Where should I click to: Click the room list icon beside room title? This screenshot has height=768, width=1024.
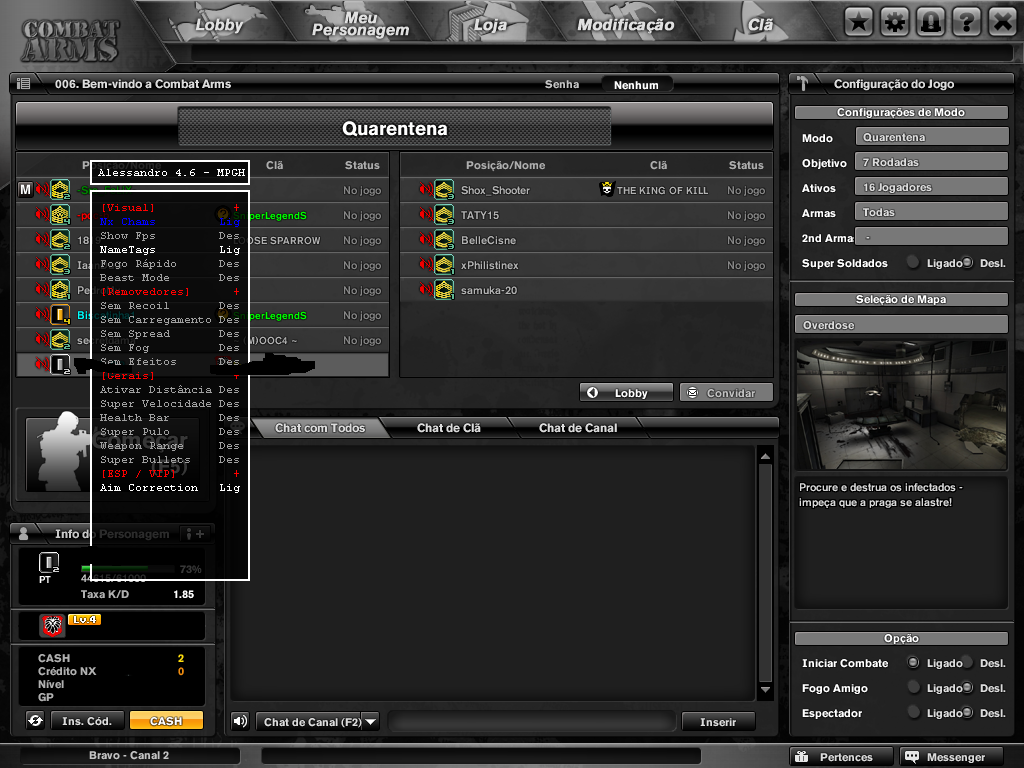point(24,84)
